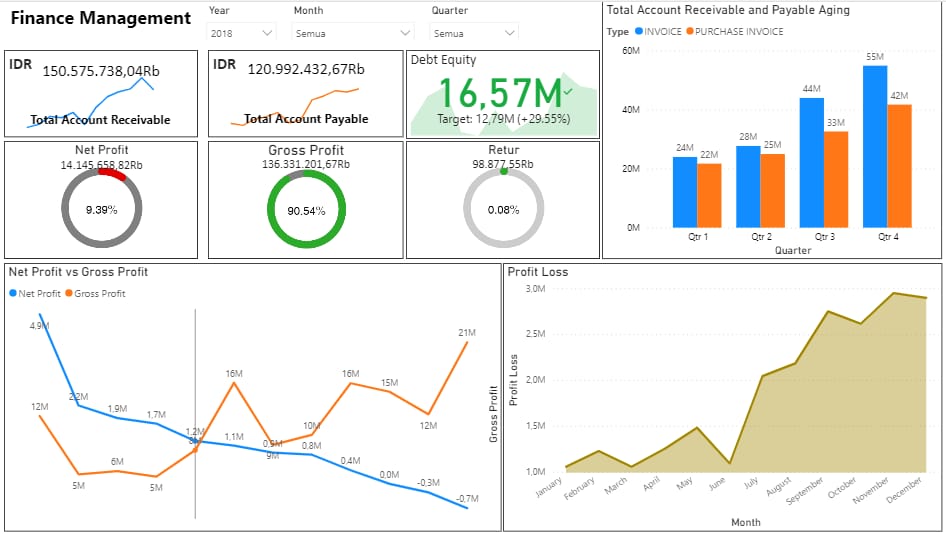Click the Net Profit legend blue dot
Image resolution: width=946 pixels, height=538 pixels.
(13, 294)
